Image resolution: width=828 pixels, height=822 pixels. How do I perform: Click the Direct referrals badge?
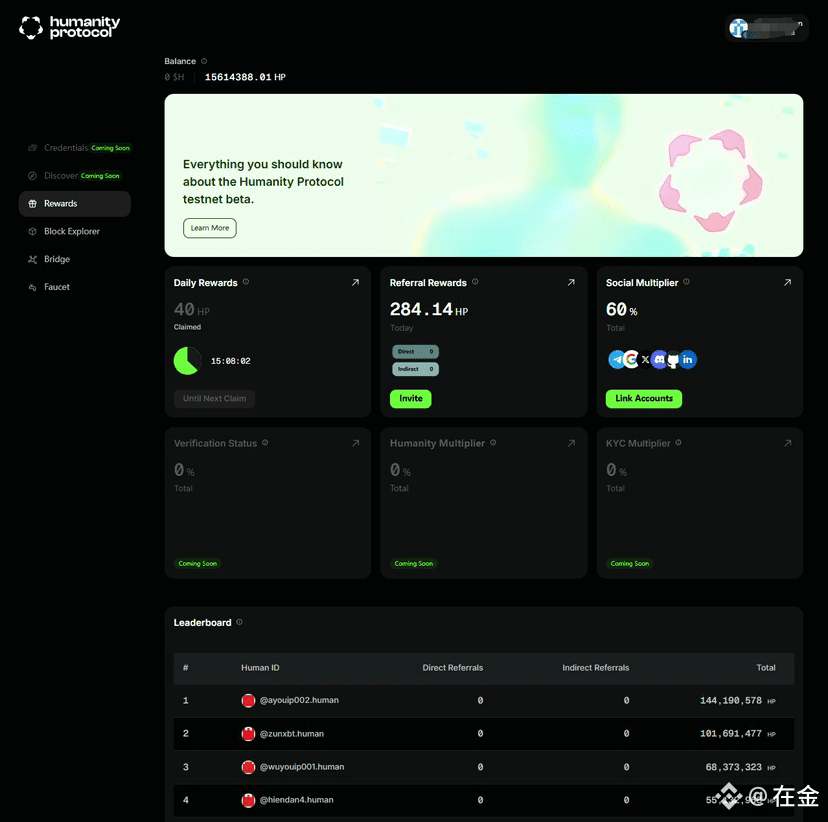click(x=416, y=352)
